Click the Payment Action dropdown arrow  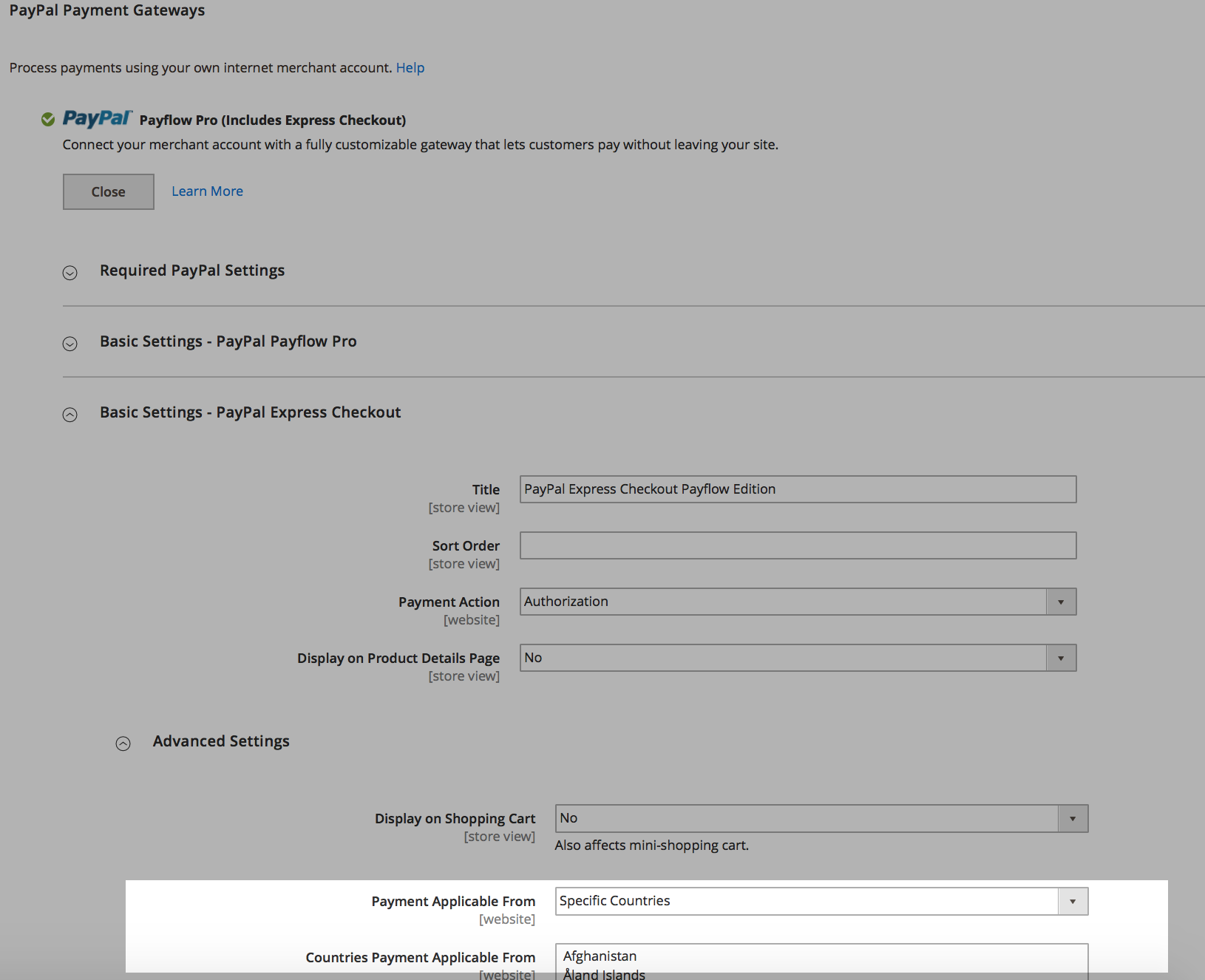click(1062, 601)
